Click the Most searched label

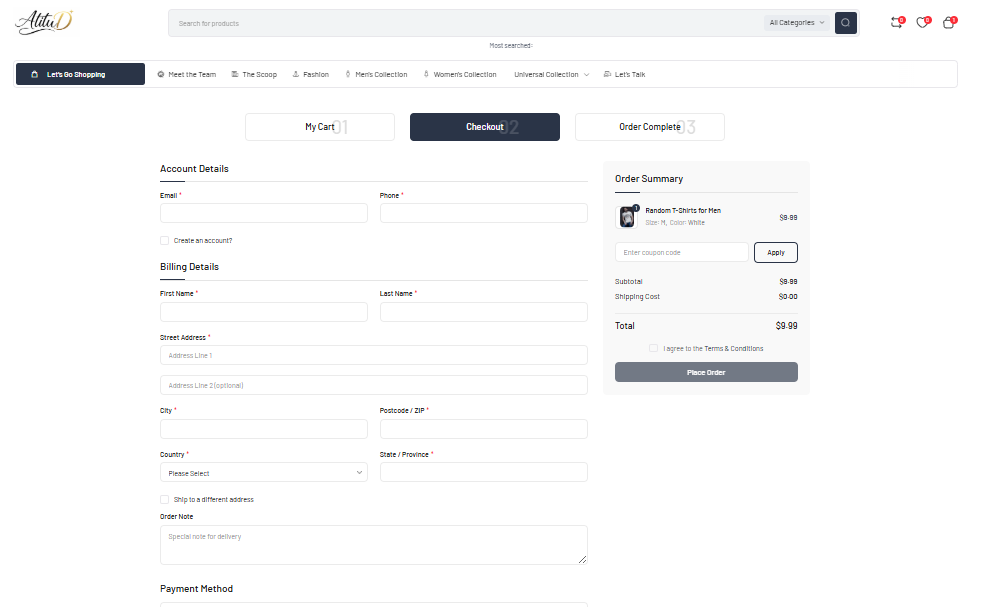[511, 46]
